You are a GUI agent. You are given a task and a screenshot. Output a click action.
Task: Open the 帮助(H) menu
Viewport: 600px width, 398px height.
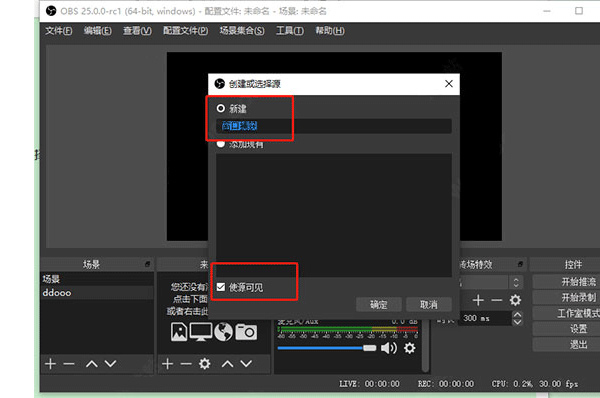(x=330, y=31)
